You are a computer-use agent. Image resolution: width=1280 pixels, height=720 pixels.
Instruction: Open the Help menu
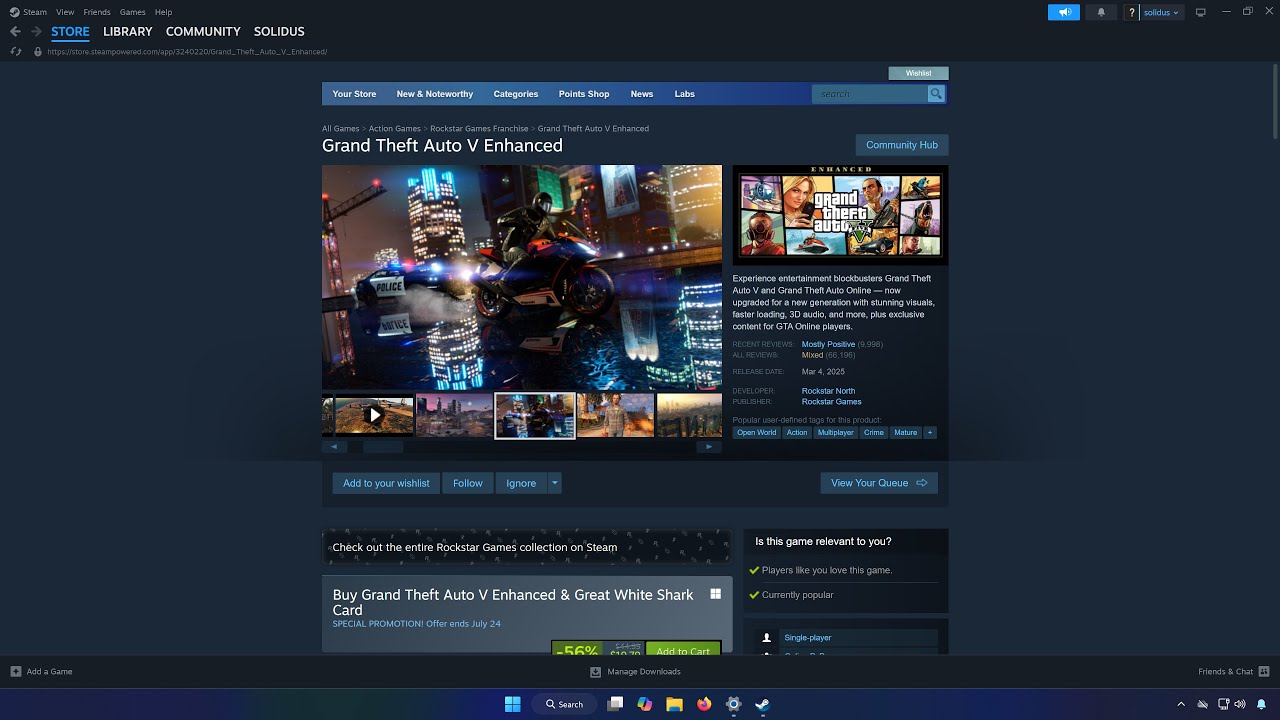click(x=163, y=12)
